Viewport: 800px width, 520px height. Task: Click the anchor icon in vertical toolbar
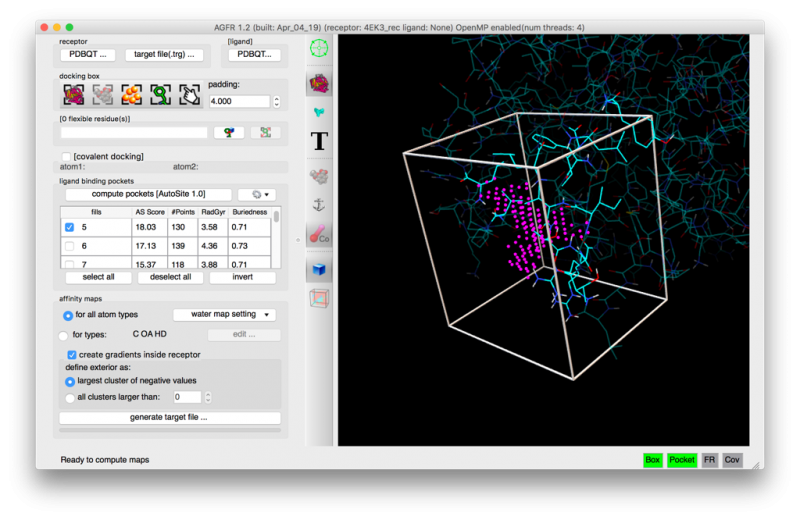click(x=320, y=205)
